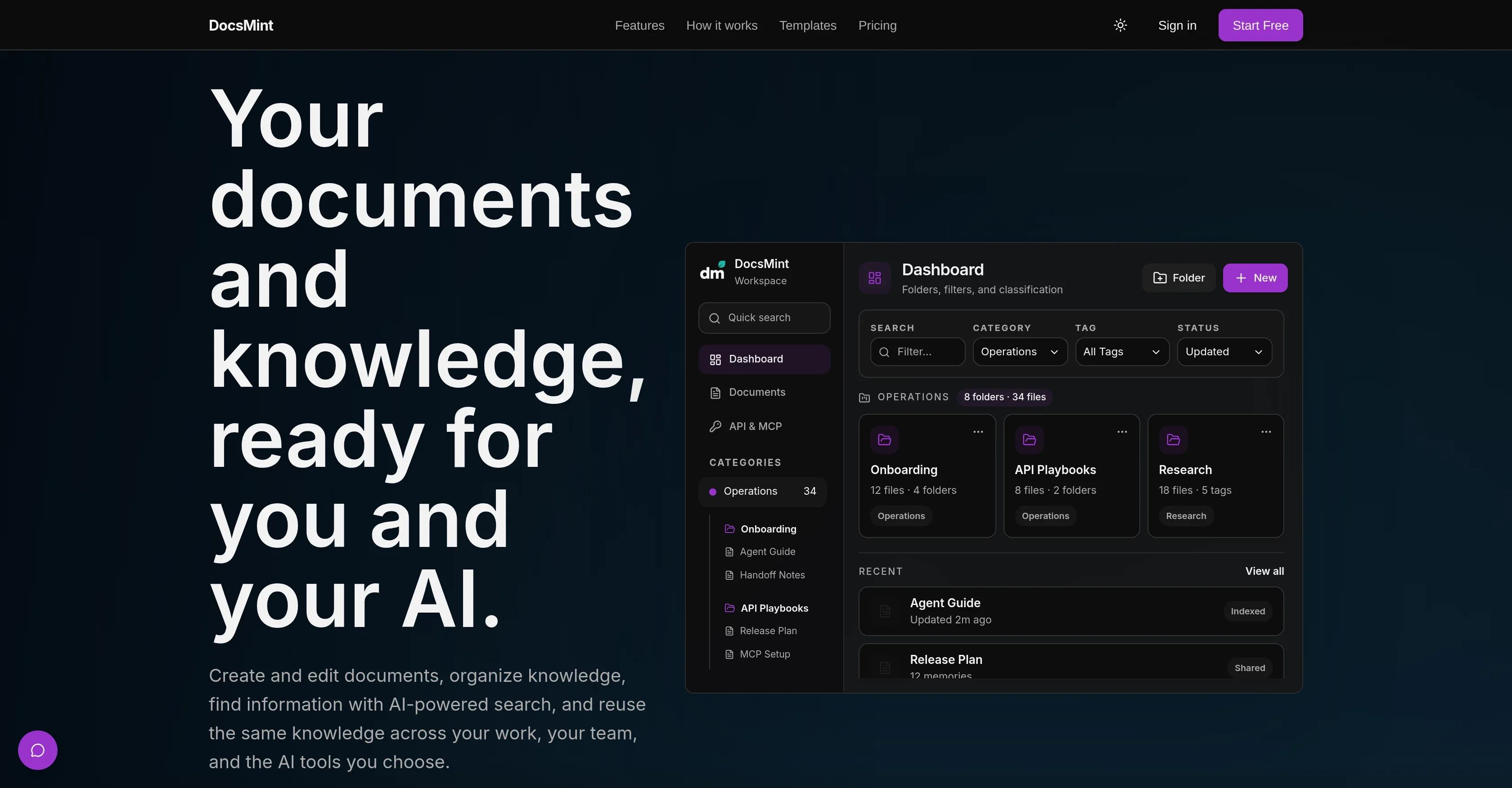Click the sidebar Release Plan file icon

729,631
